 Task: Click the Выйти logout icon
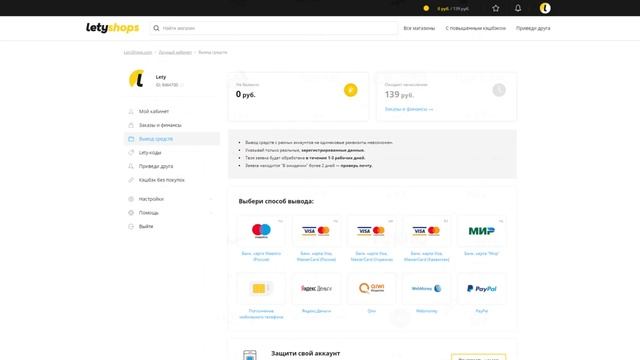point(131,227)
